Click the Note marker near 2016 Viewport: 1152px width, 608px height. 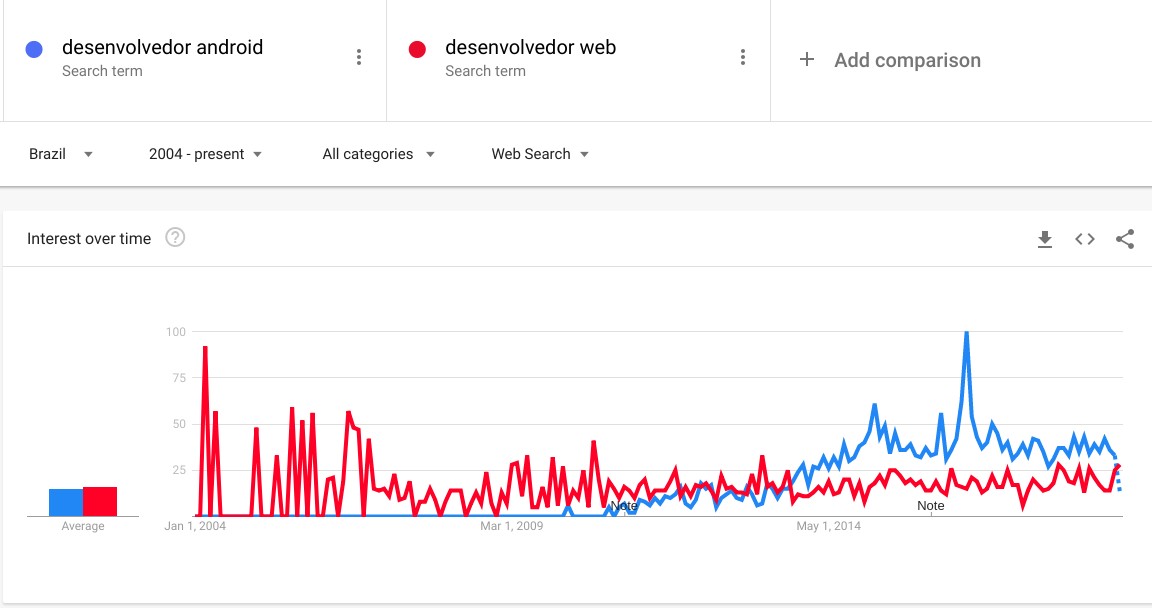pos(930,505)
